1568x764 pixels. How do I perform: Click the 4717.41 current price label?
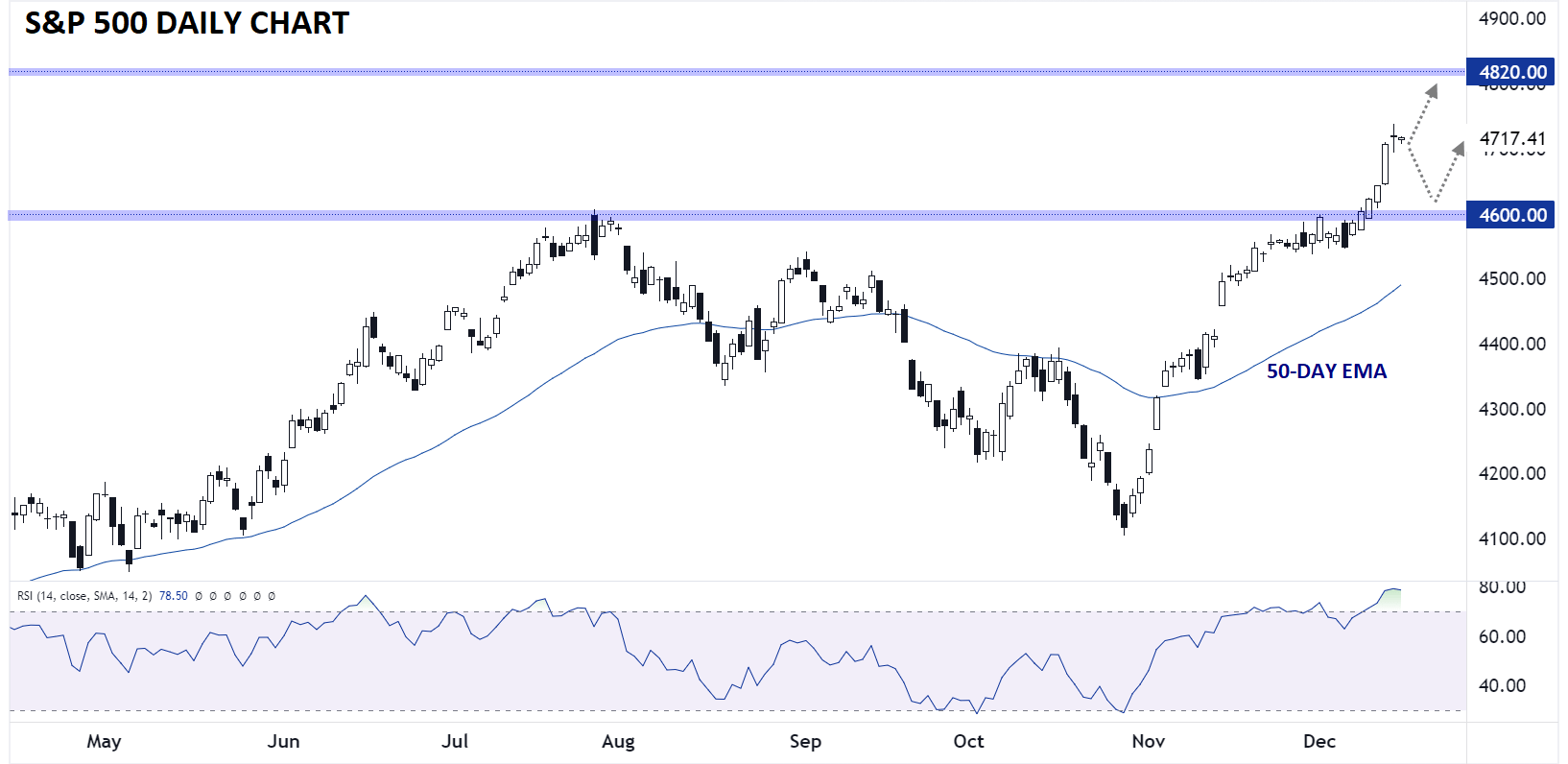coord(1512,138)
